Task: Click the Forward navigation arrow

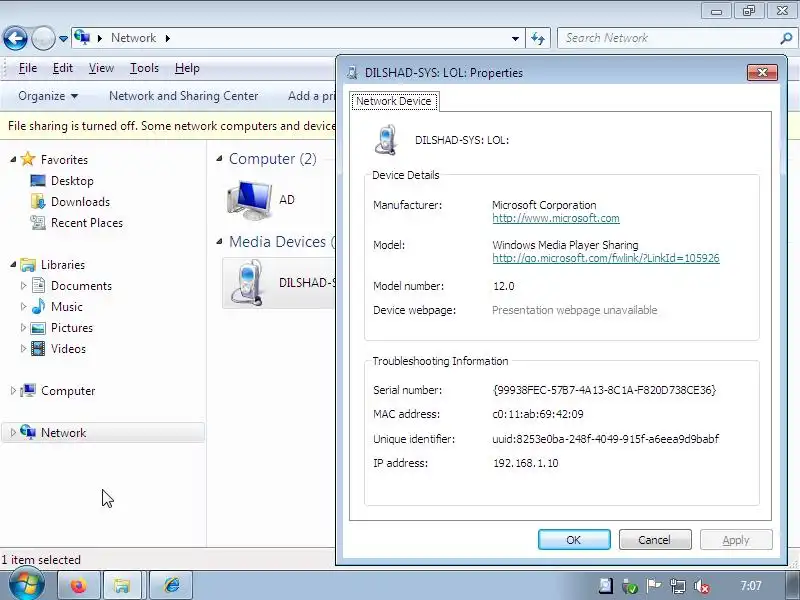Action: click(x=43, y=38)
